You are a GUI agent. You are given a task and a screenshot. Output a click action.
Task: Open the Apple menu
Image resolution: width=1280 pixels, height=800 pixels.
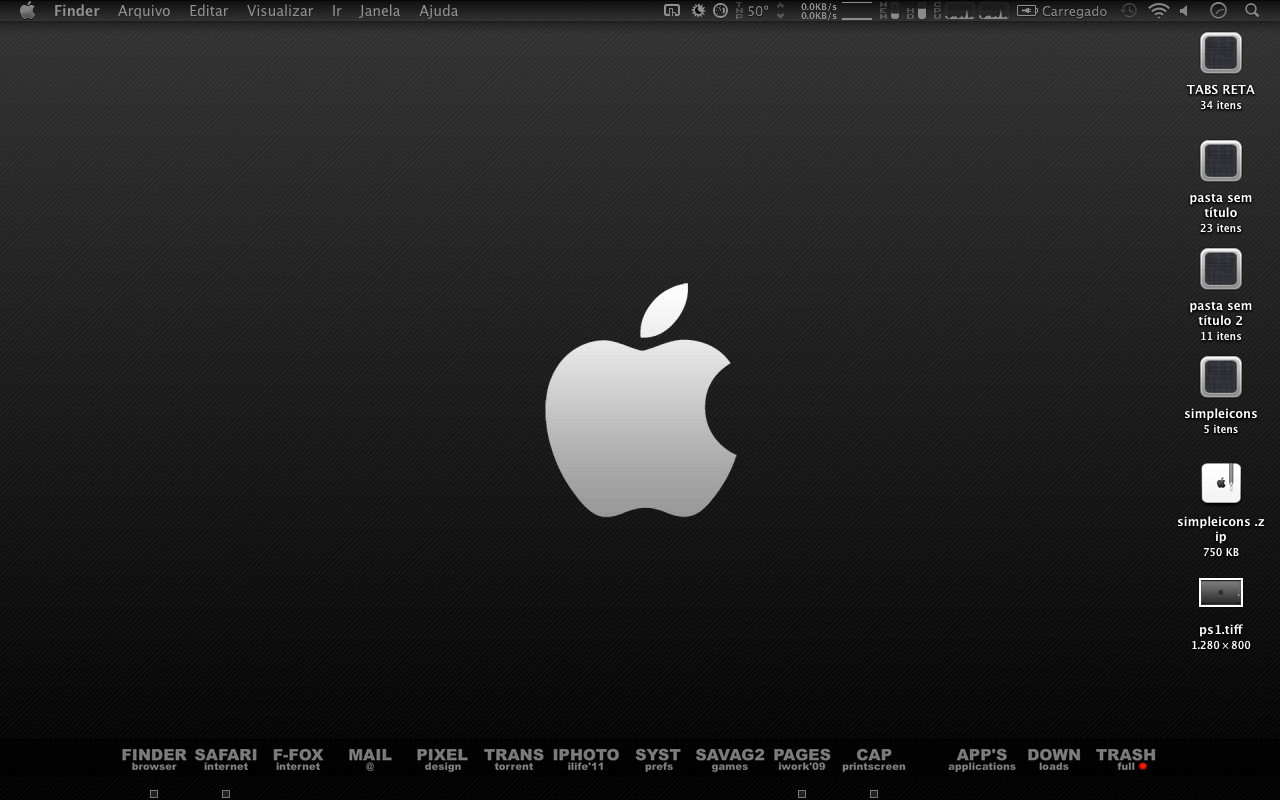(x=27, y=11)
